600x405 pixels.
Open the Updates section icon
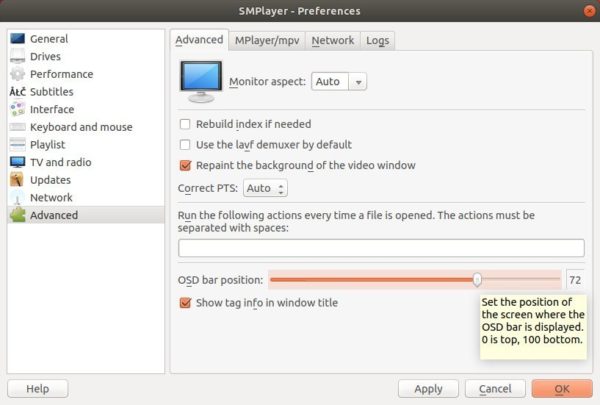[x=18, y=180]
